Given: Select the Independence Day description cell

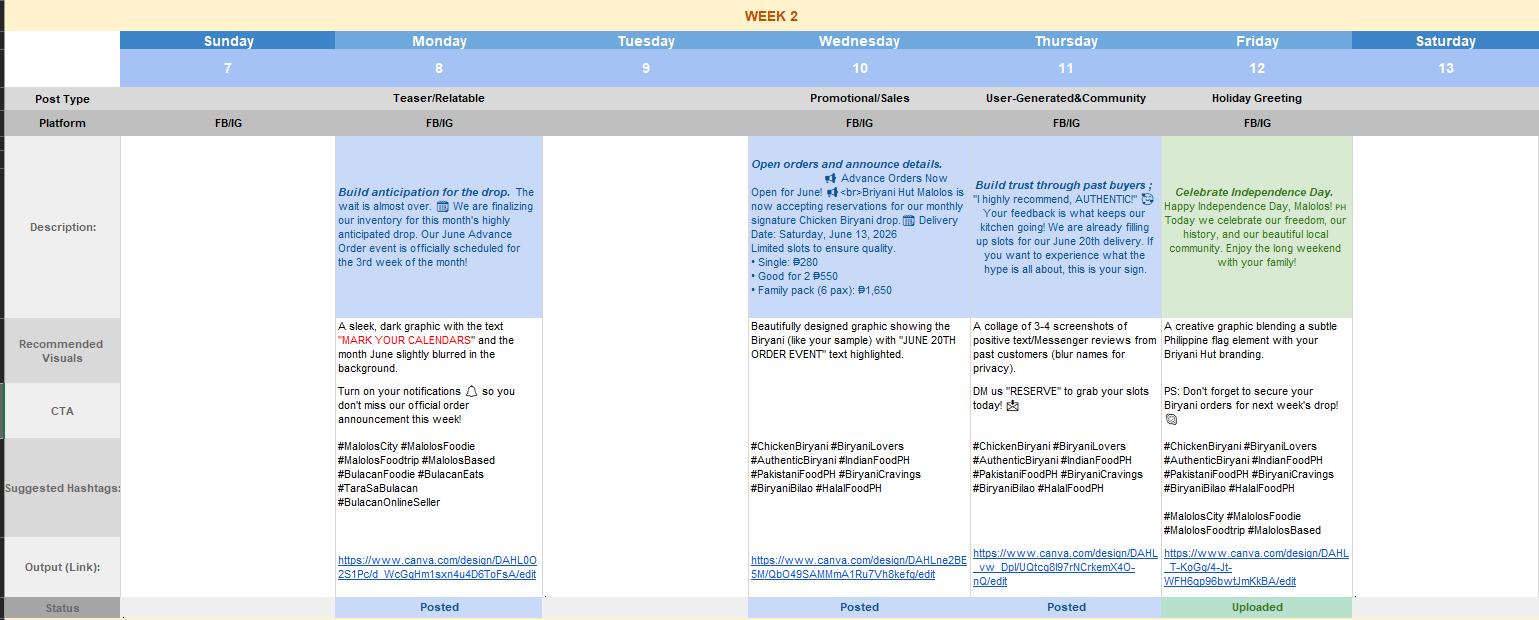Looking at the screenshot, I should coord(1257,227).
